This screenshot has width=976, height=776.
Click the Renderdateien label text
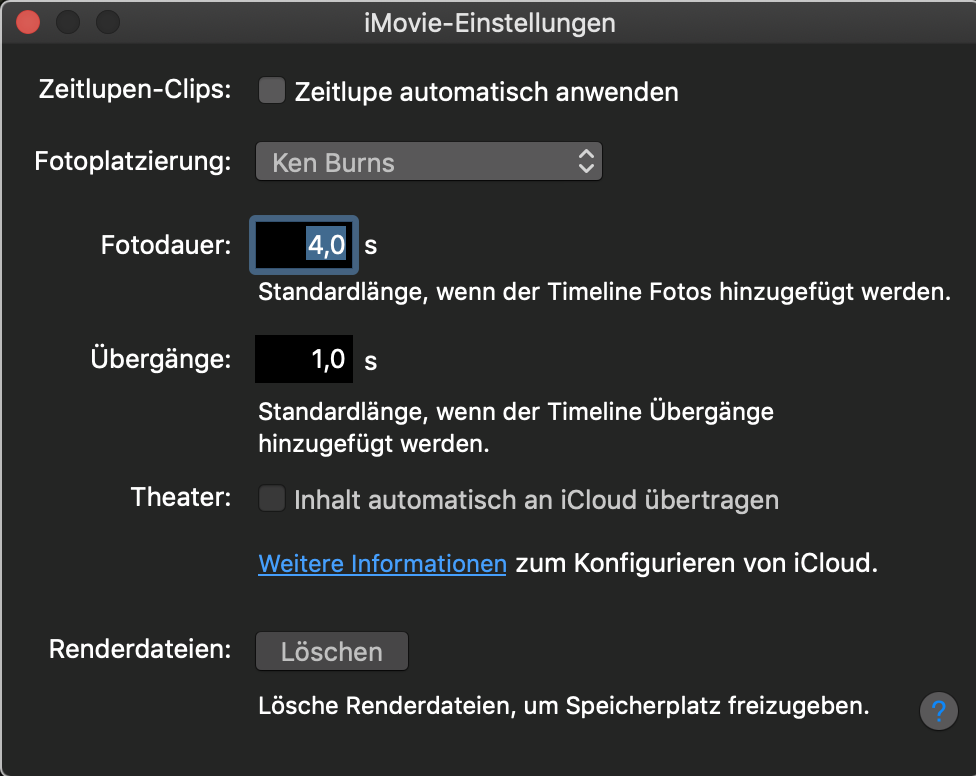coord(140,649)
